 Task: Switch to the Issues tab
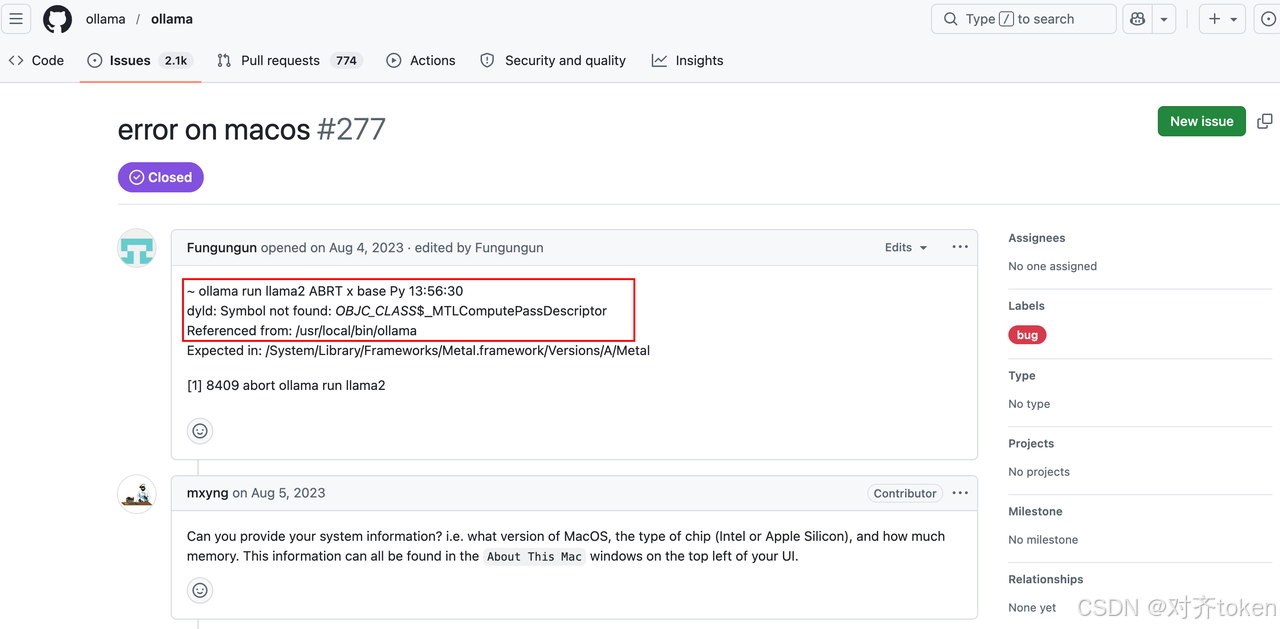pyautogui.click(x=139, y=60)
